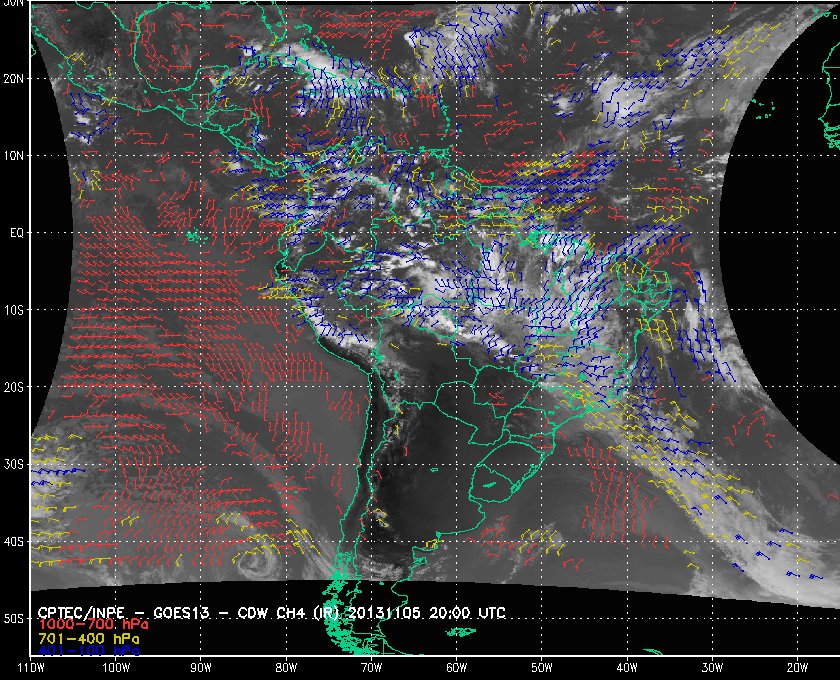The width and height of the screenshot is (840, 680).
Task: Click the 30W longitude label
Action: (x=711, y=667)
